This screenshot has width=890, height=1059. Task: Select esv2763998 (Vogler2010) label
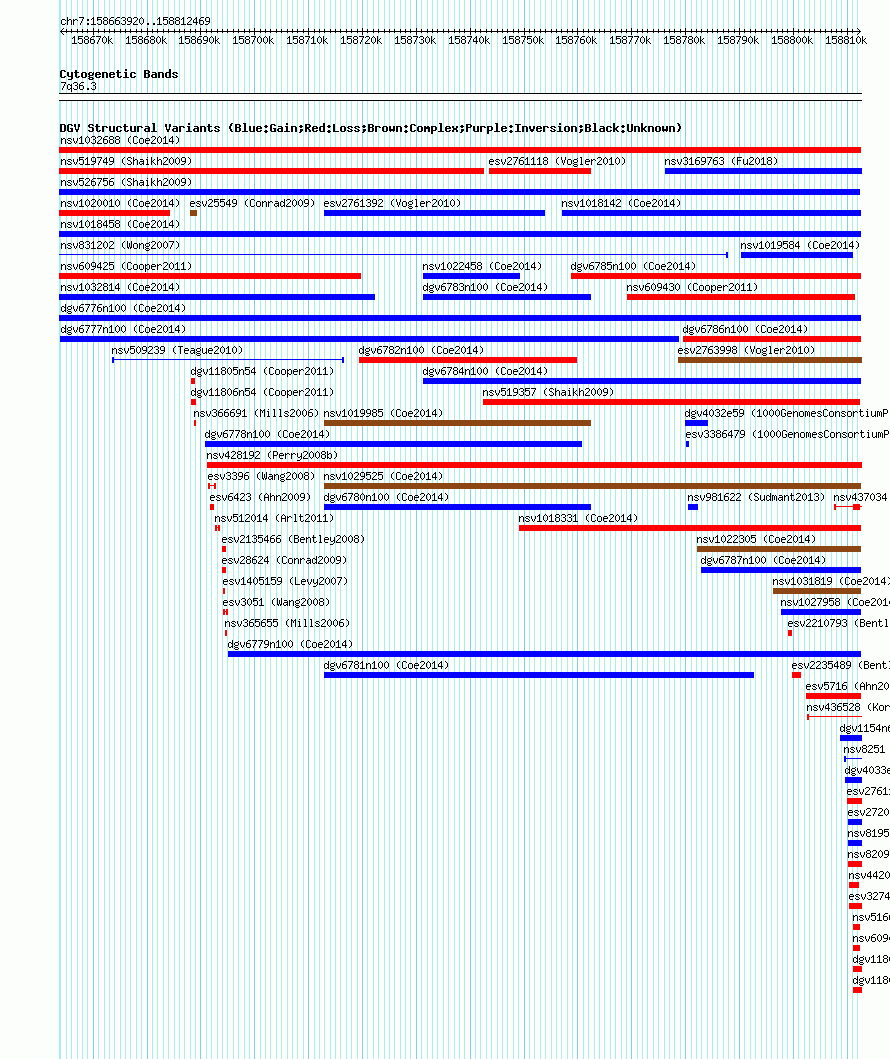[746, 350]
